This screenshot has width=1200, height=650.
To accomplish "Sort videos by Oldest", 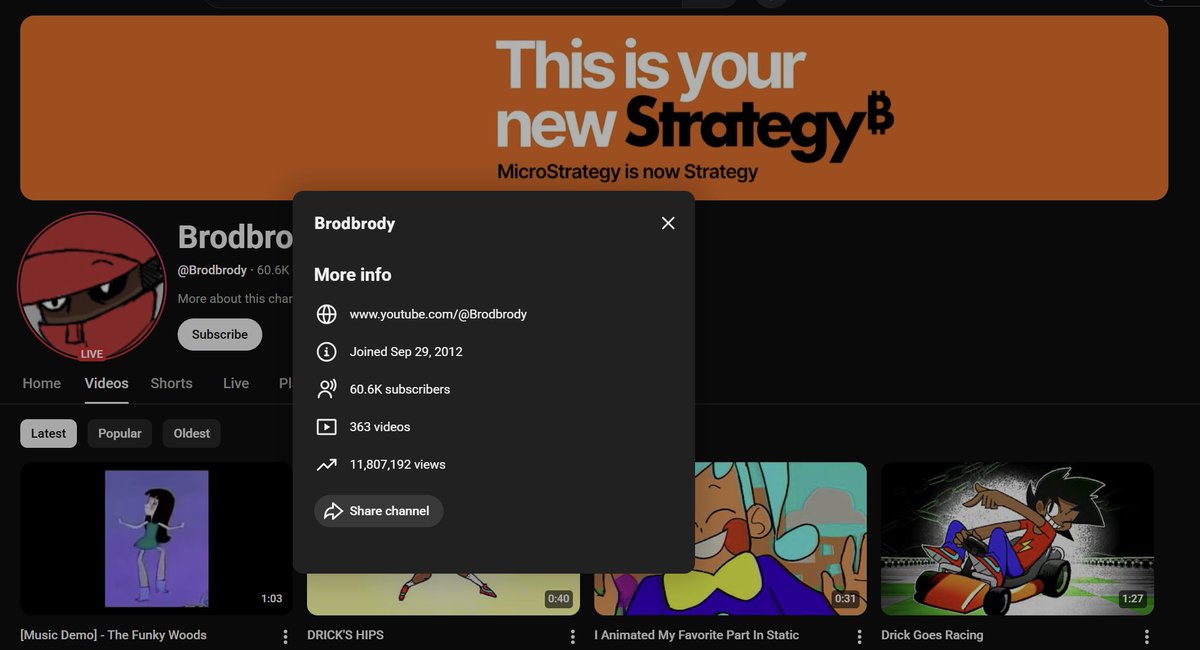I will (x=192, y=433).
